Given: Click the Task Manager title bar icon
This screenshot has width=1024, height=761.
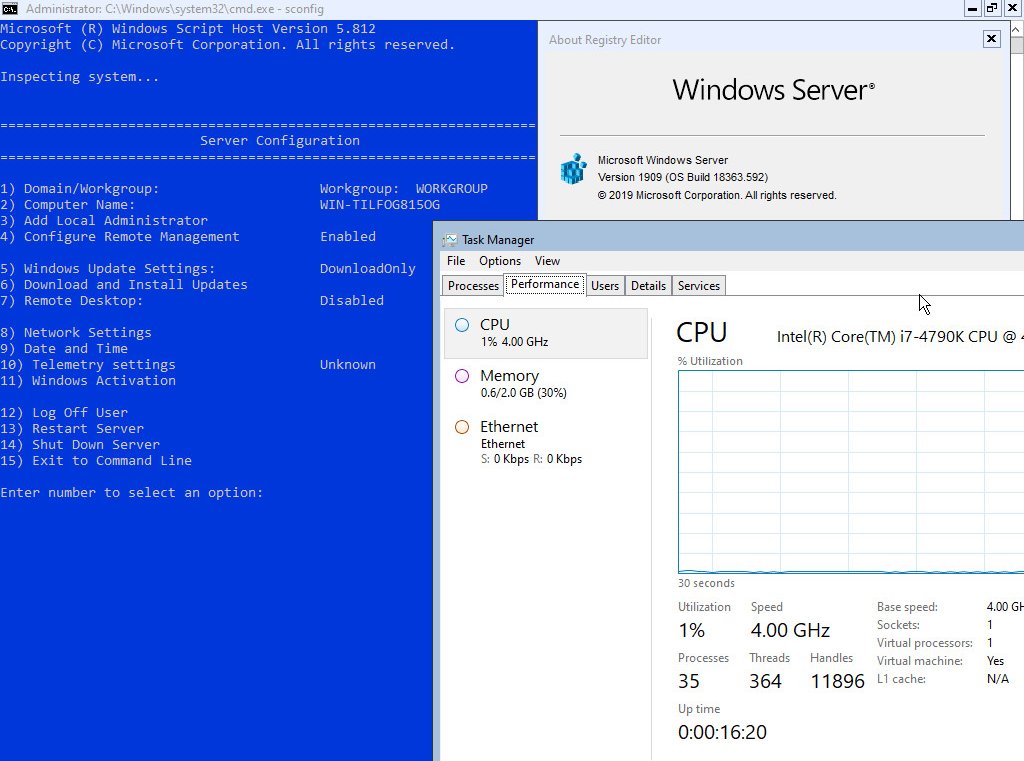Looking at the screenshot, I should [449, 240].
